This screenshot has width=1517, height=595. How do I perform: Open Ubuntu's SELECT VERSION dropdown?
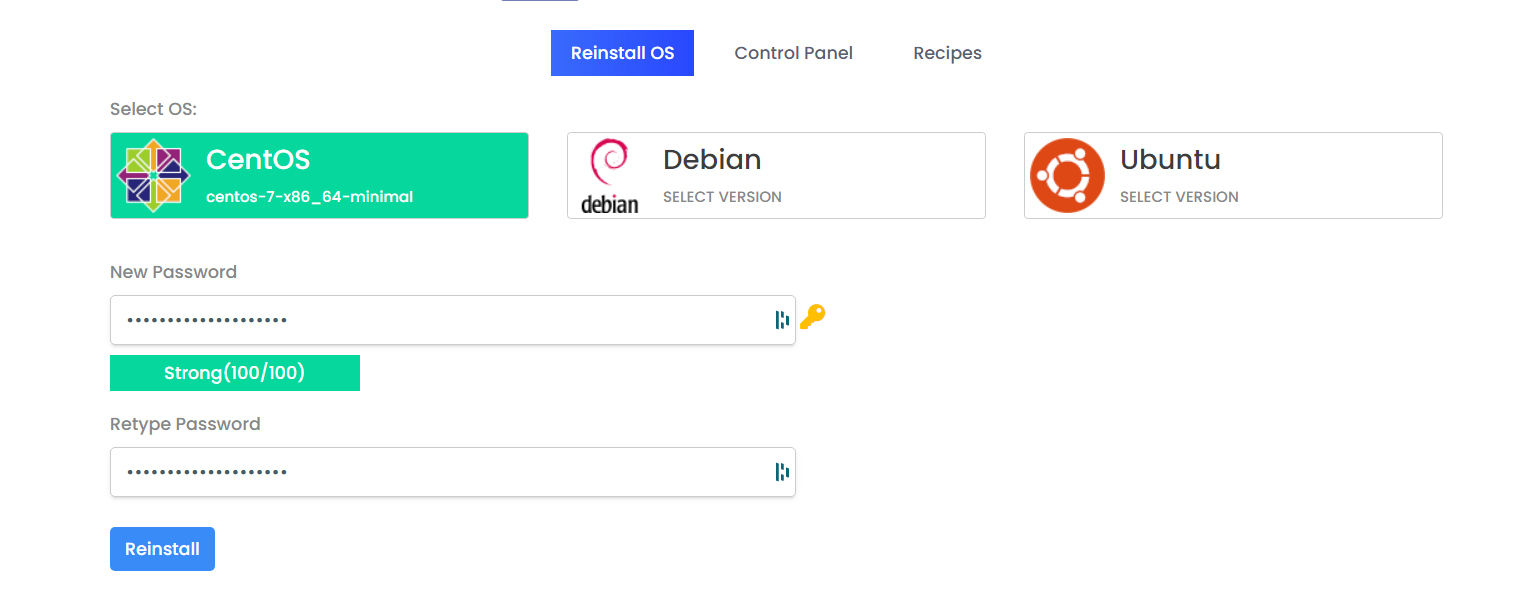tap(1179, 197)
